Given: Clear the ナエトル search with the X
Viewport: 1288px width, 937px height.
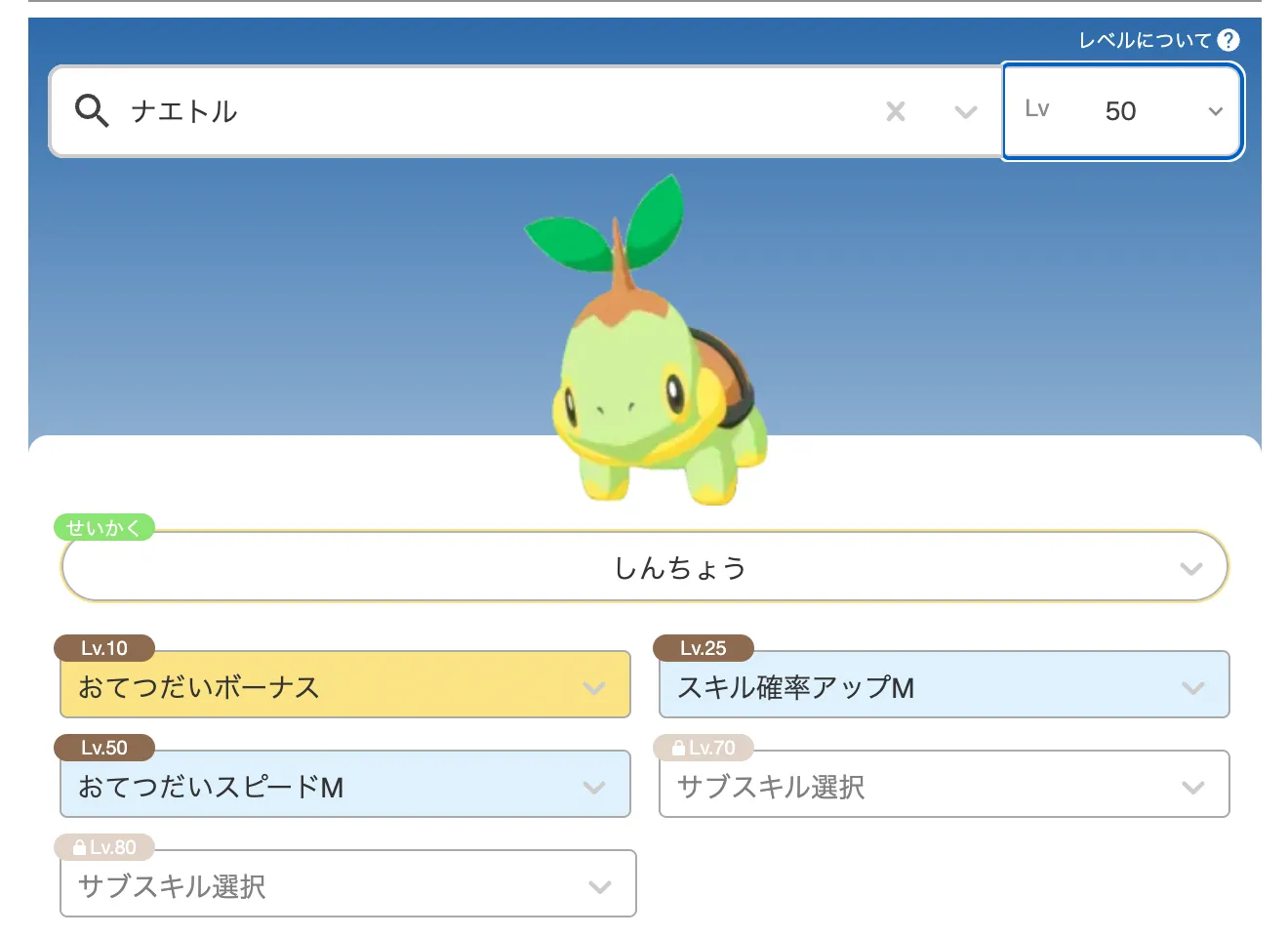Looking at the screenshot, I should coord(896,111).
